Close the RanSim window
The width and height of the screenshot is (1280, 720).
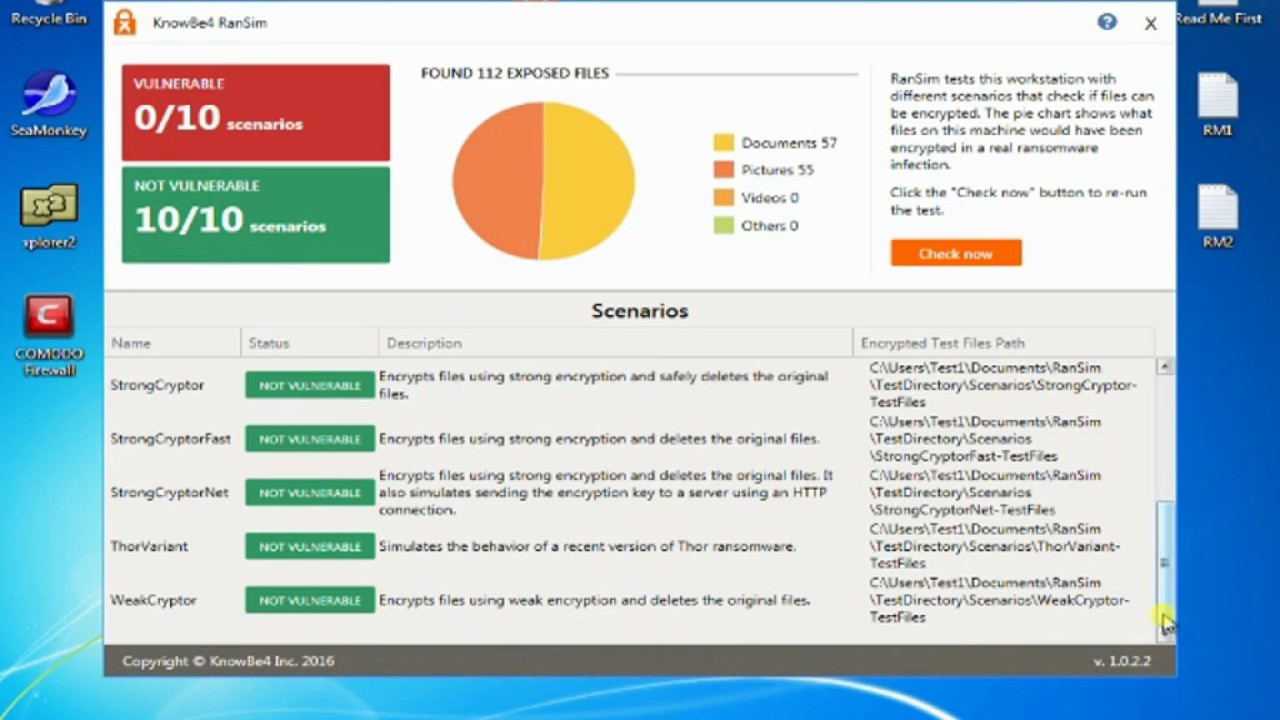[x=1151, y=23]
